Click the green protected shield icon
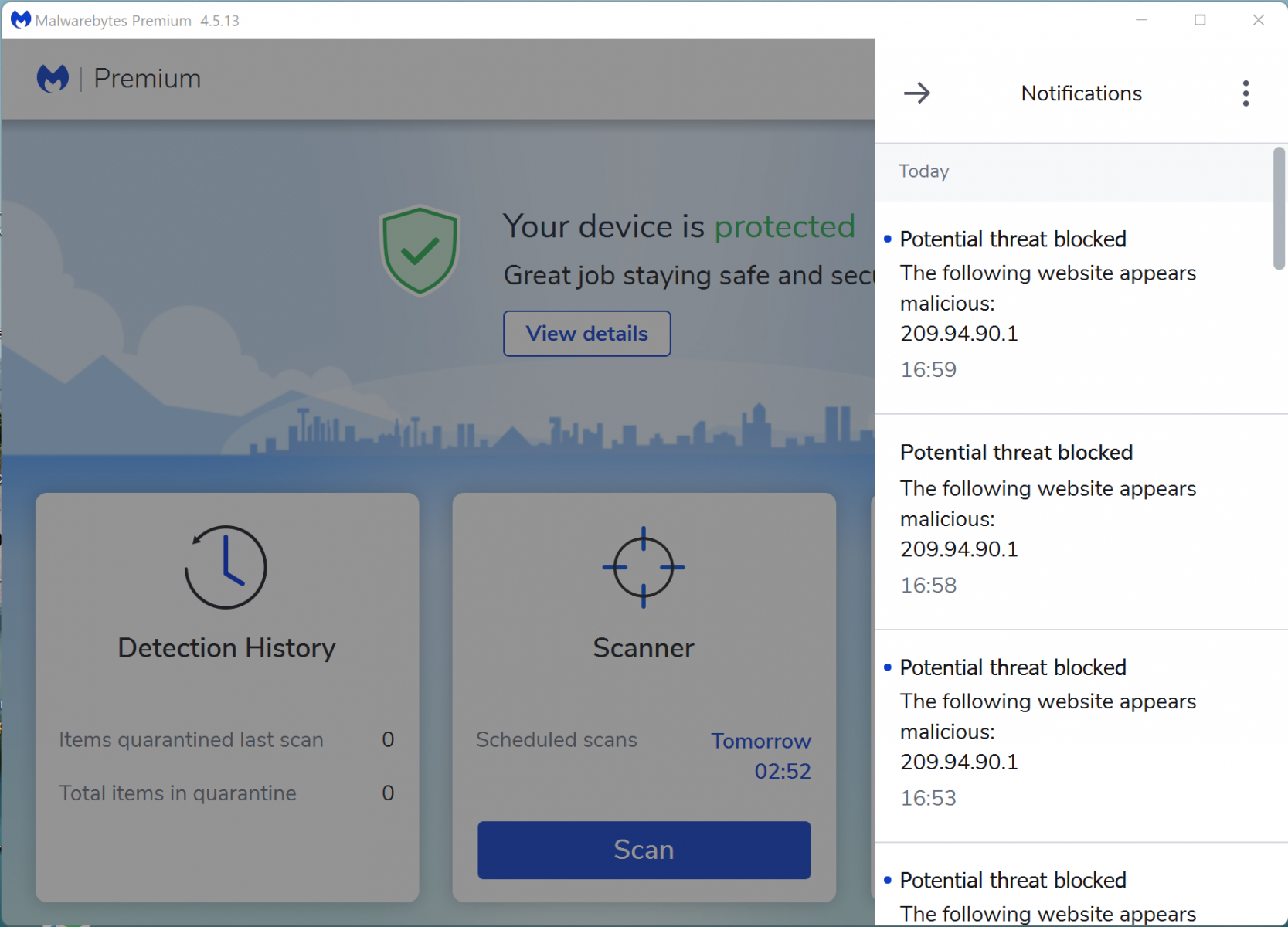Image resolution: width=1288 pixels, height=927 pixels. pyautogui.click(x=420, y=250)
